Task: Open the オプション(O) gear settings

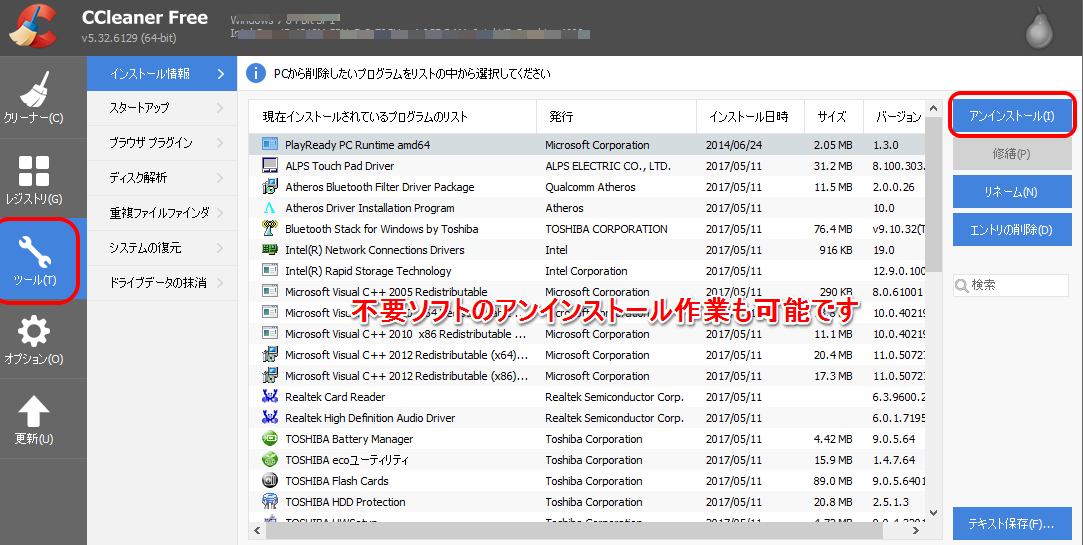Action: coord(33,340)
